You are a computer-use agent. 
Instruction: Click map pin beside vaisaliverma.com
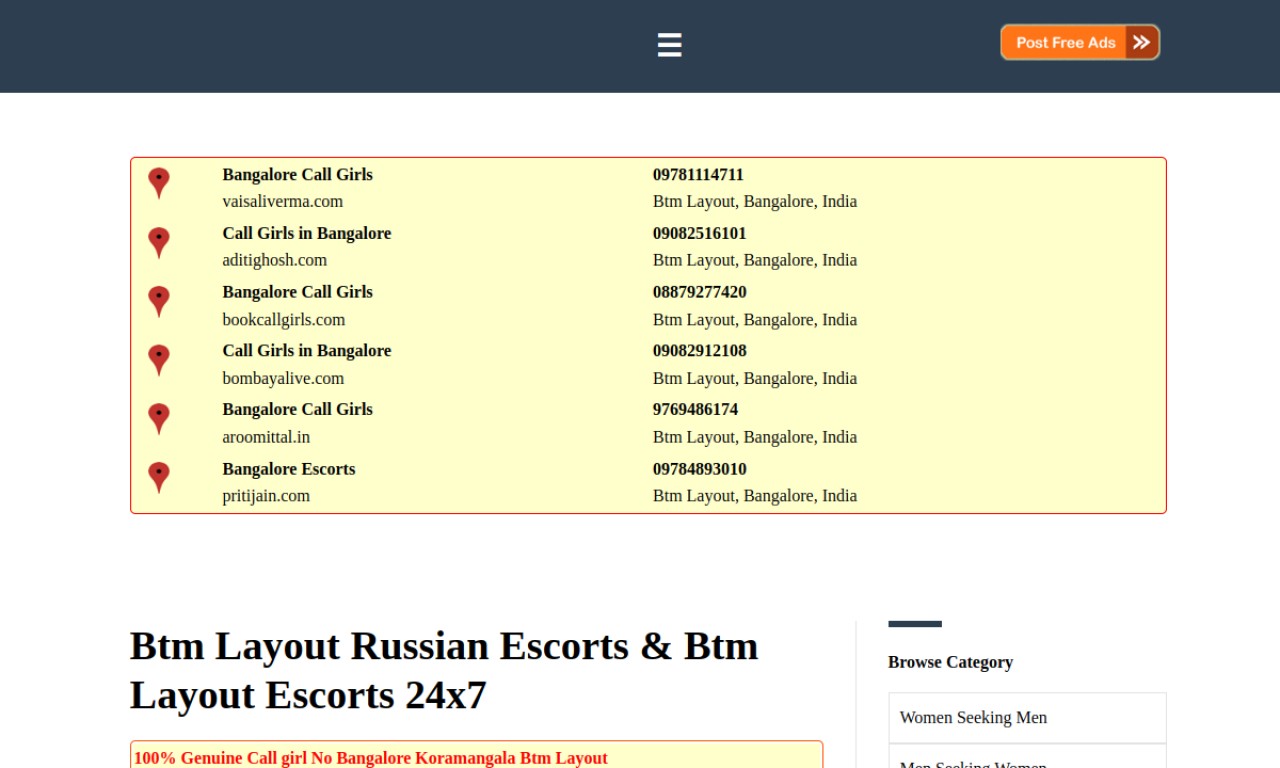pyautogui.click(x=158, y=183)
